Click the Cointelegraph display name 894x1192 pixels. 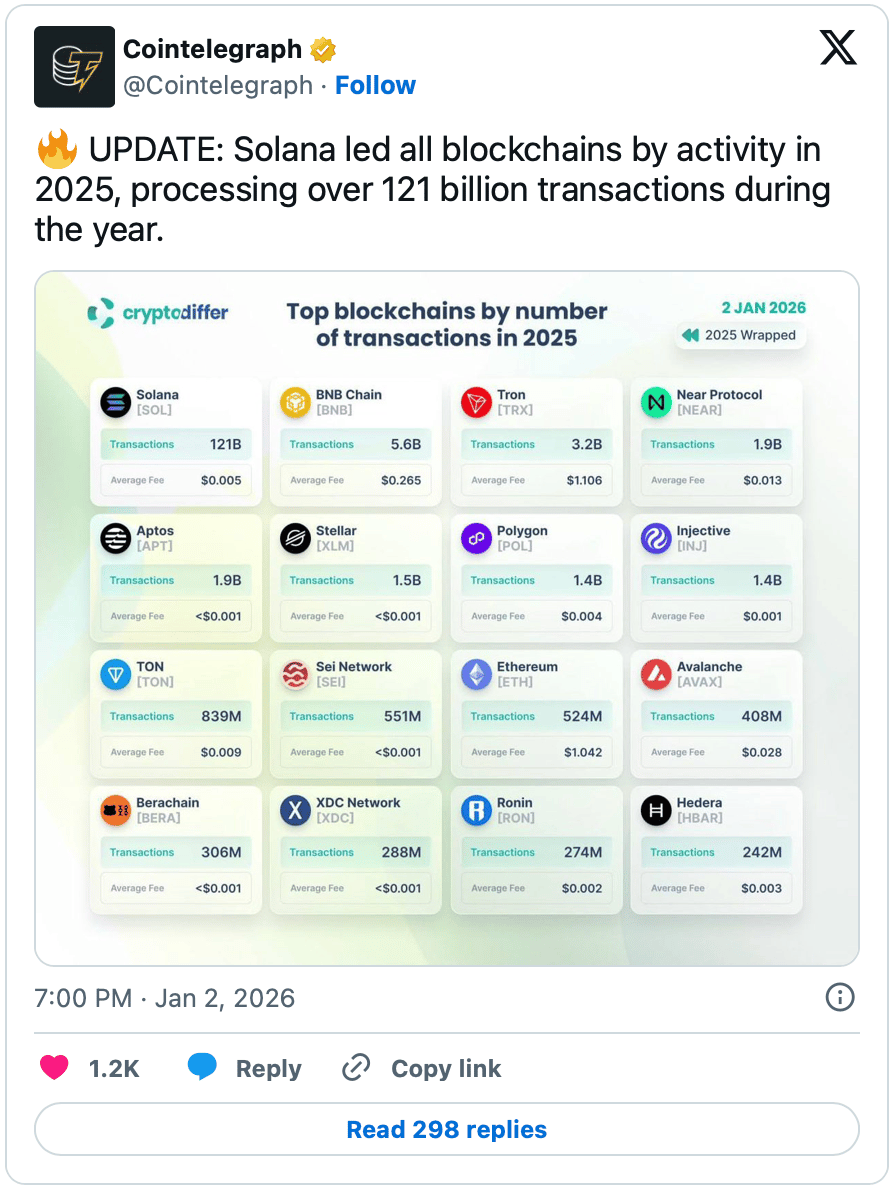tap(213, 49)
